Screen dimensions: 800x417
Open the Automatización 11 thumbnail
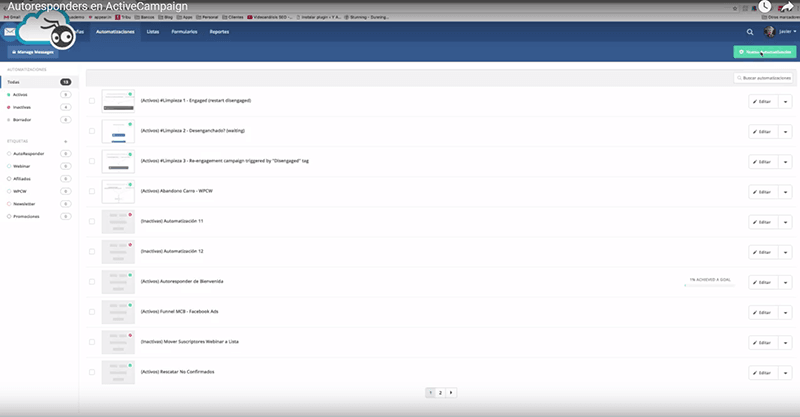pyautogui.click(x=118, y=222)
